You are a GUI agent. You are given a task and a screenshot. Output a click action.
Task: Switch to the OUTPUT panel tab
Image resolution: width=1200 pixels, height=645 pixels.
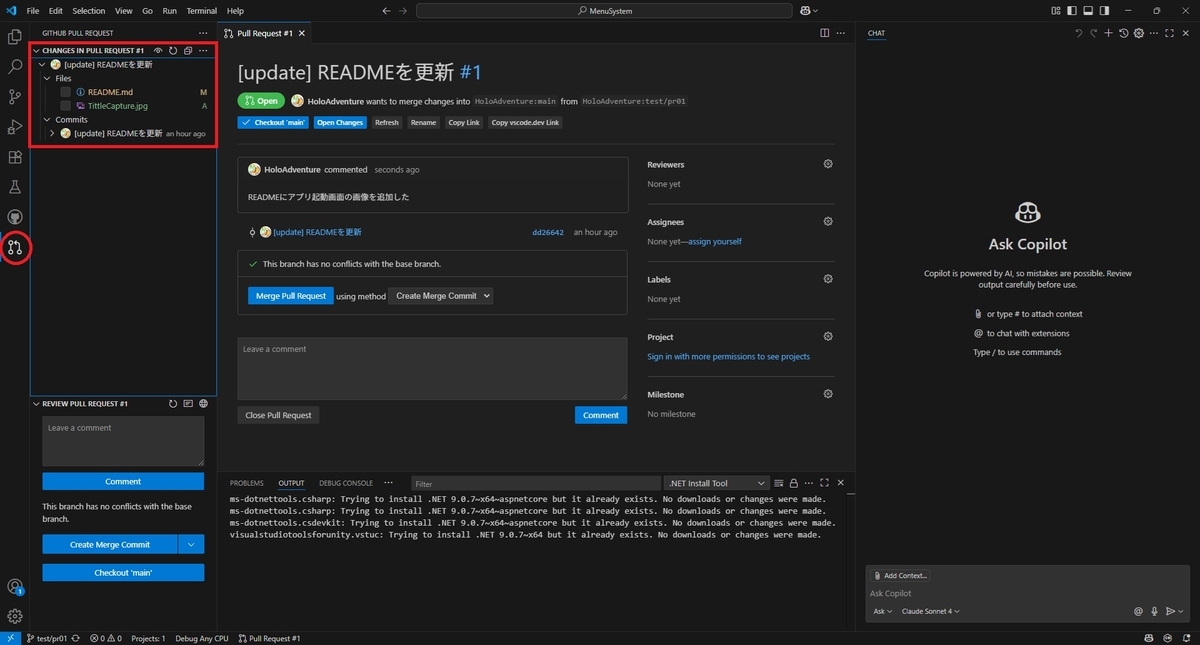(x=290, y=482)
